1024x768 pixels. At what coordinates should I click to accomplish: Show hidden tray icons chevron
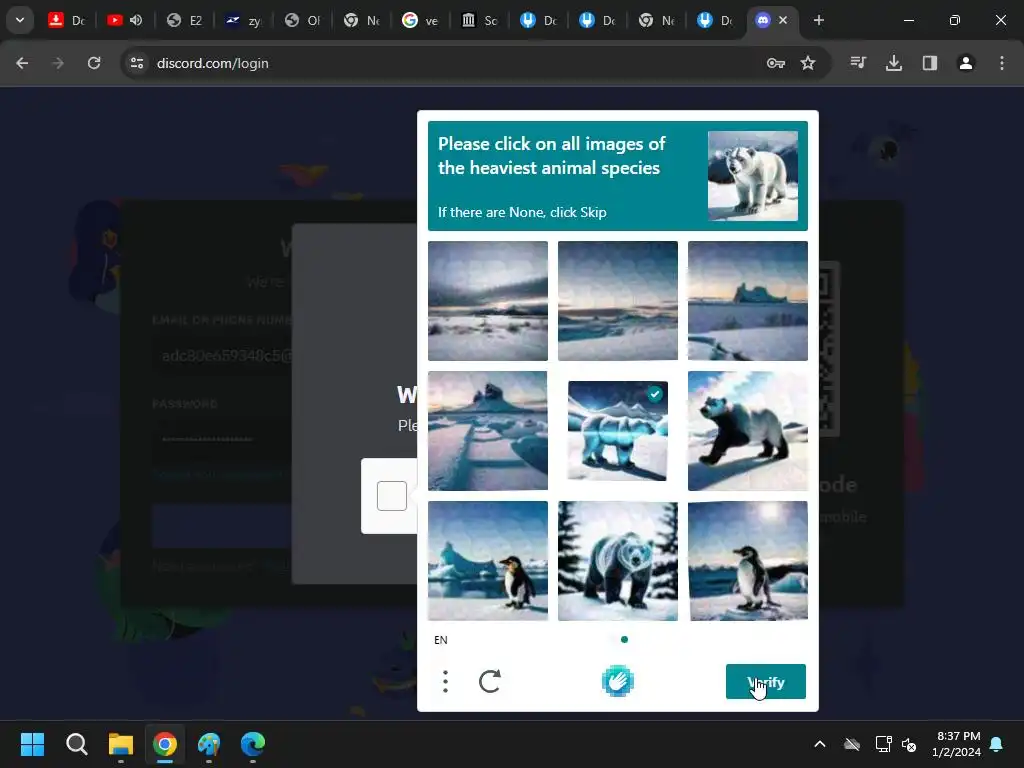point(820,744)
